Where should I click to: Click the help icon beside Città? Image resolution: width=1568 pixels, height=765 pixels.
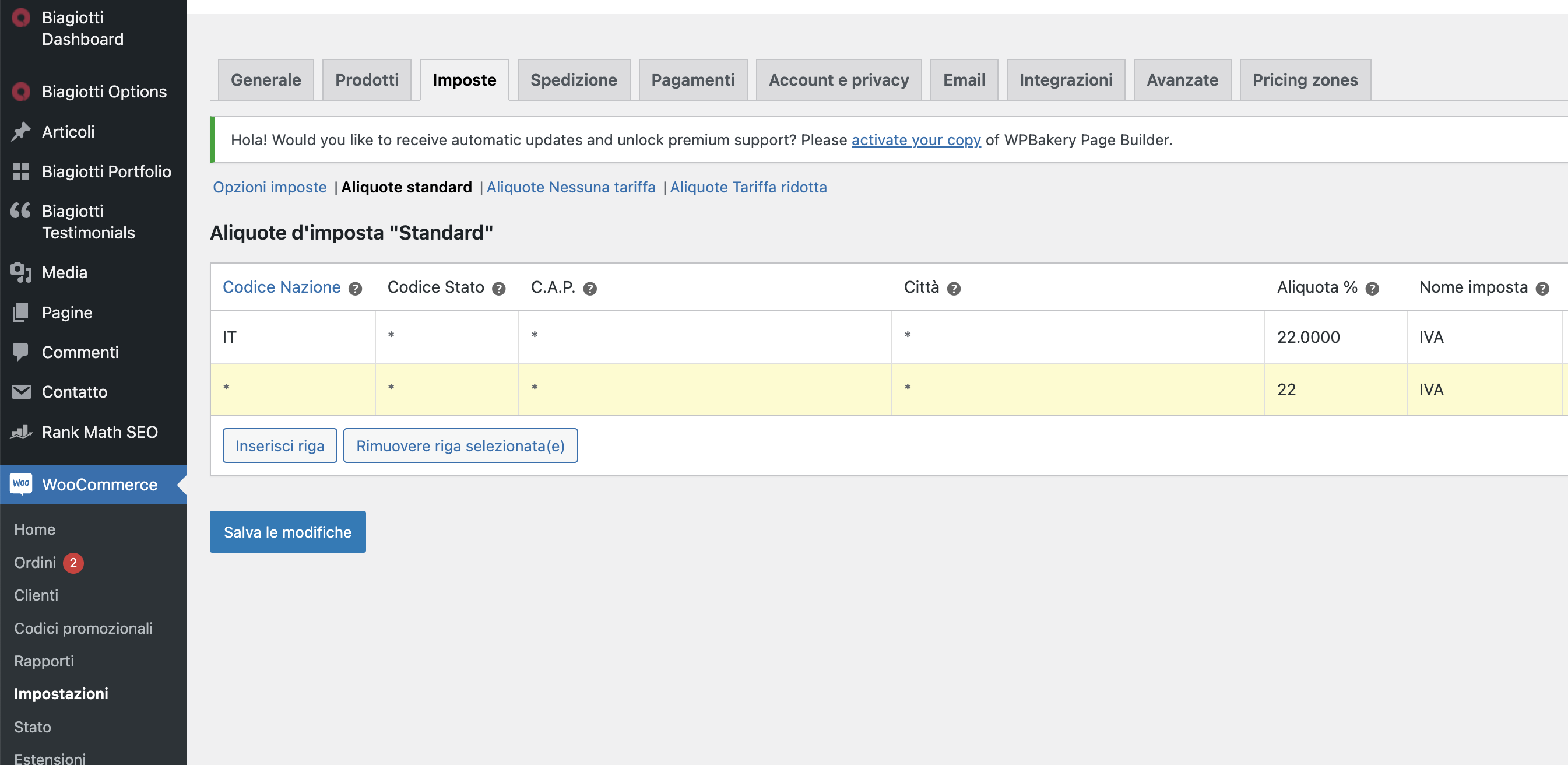coord(954,289)
